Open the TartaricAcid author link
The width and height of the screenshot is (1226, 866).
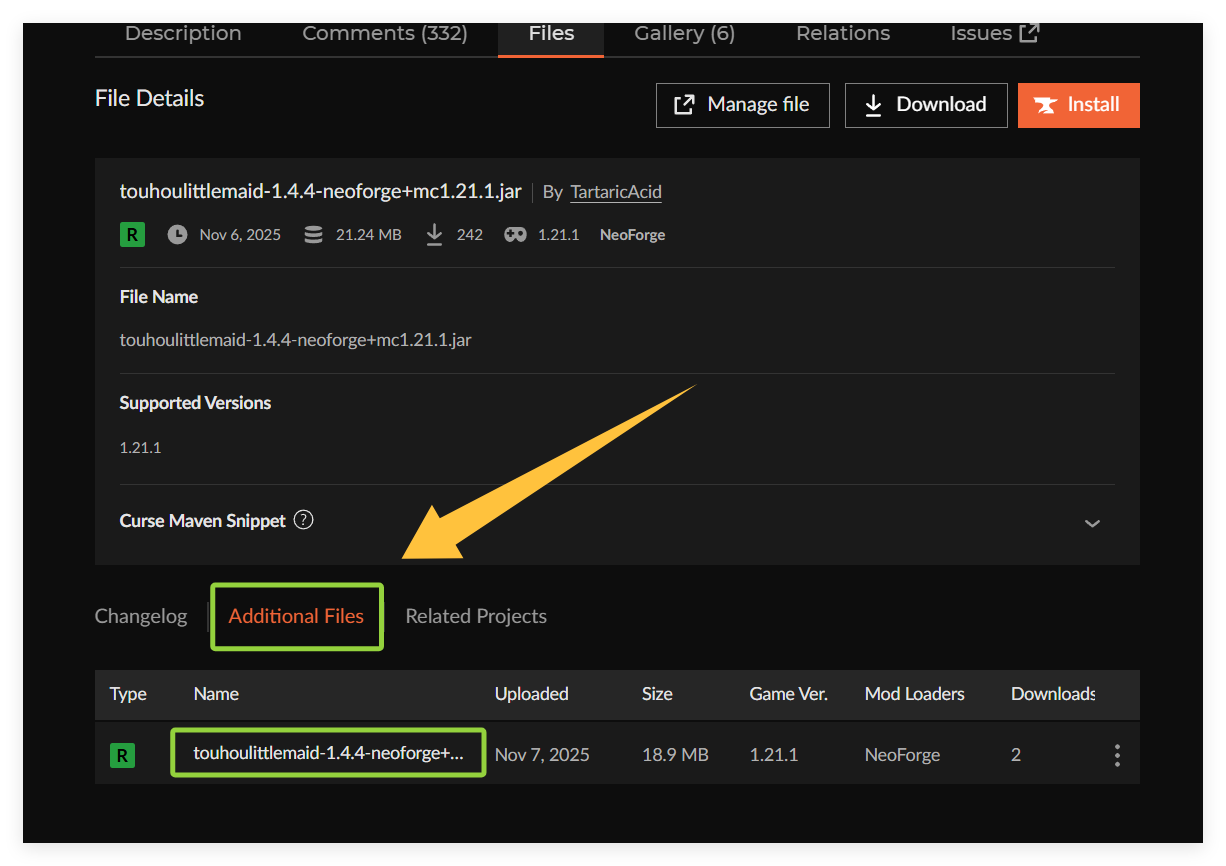click(x=616, y=192)
